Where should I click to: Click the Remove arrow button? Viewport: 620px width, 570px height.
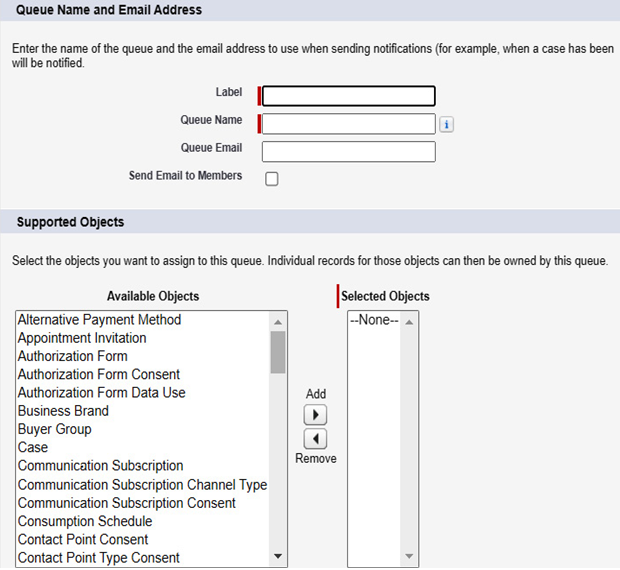pos(315,439)
